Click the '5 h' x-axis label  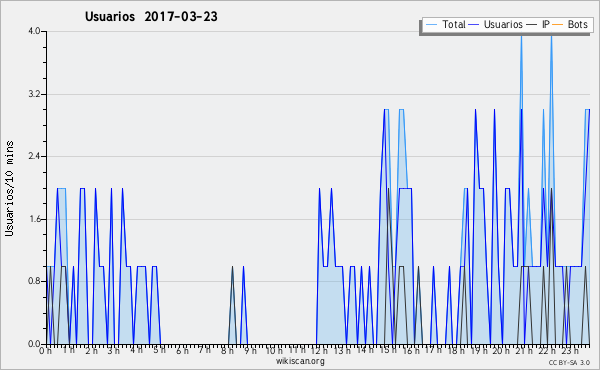point(159,351)
